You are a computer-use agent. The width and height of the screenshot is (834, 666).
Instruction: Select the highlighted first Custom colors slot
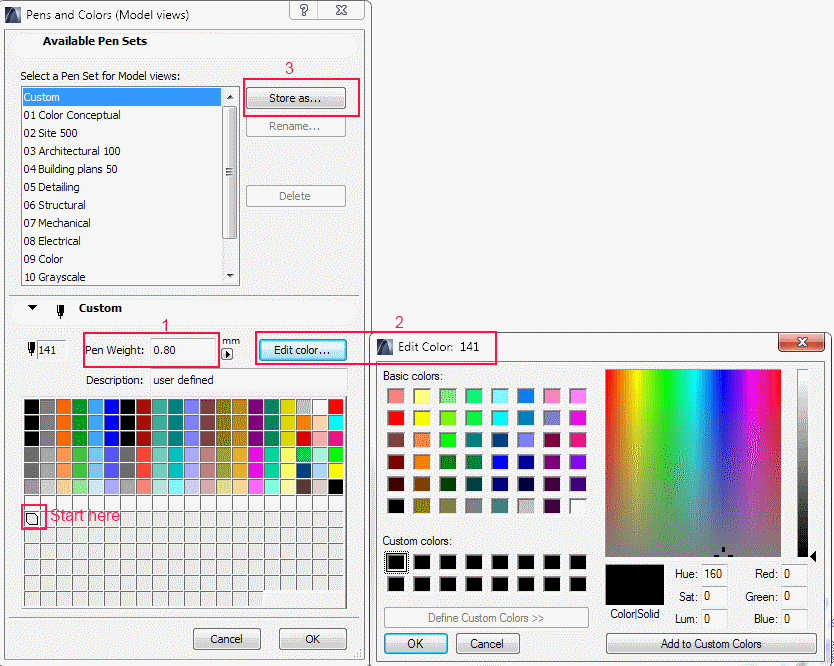pos(396,562)
